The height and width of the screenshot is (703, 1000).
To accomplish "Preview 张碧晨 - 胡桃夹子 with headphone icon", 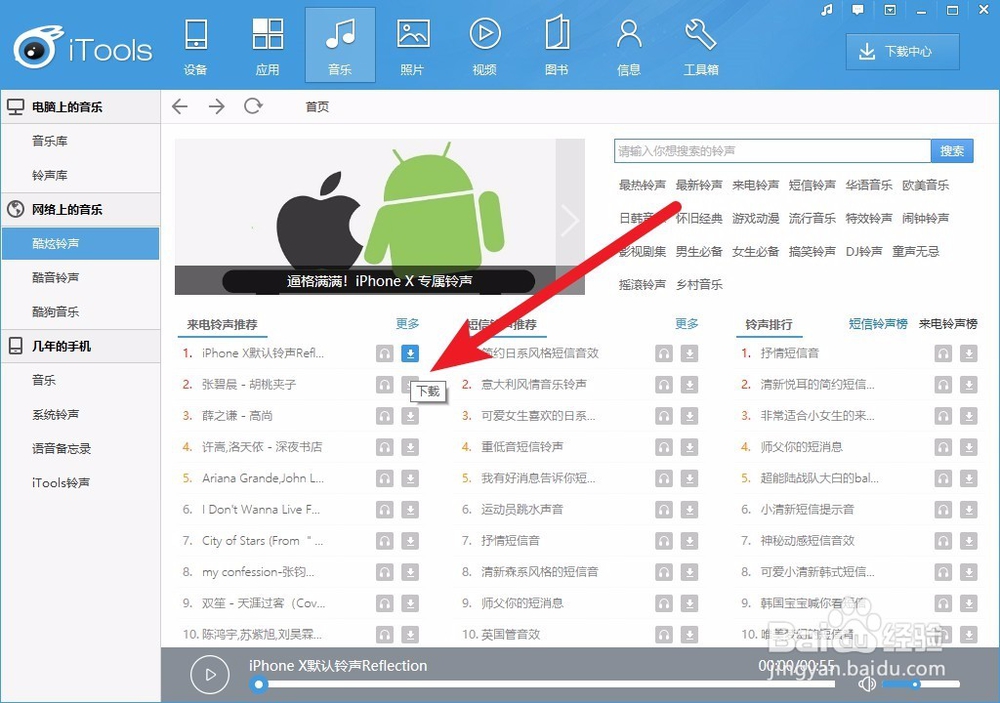I will [x=385, y=384].
